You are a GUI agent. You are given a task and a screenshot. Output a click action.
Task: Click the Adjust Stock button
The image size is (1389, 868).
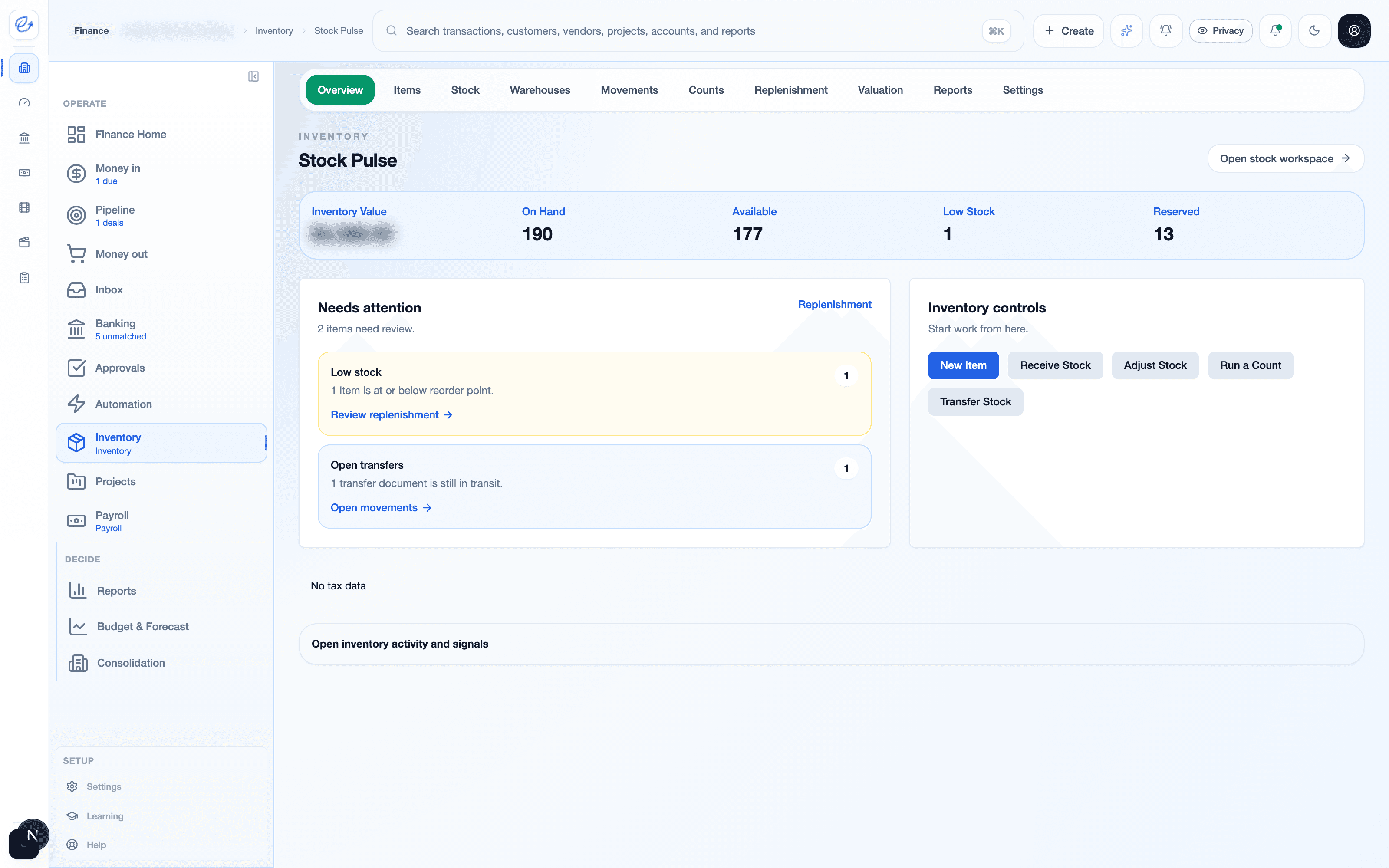pos(1155,365)
